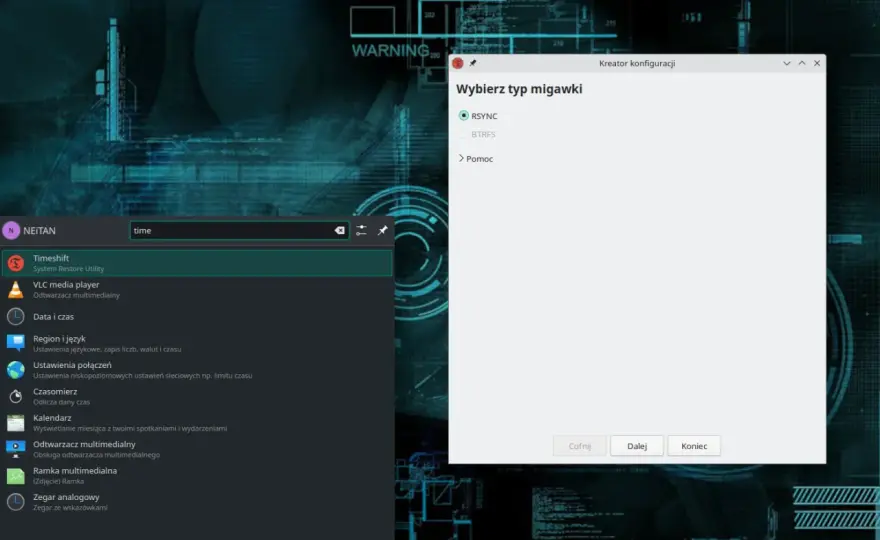This screenshot has width=880, height=540.
Task: Click Data i czas result text
Action: tap(53, 317)
